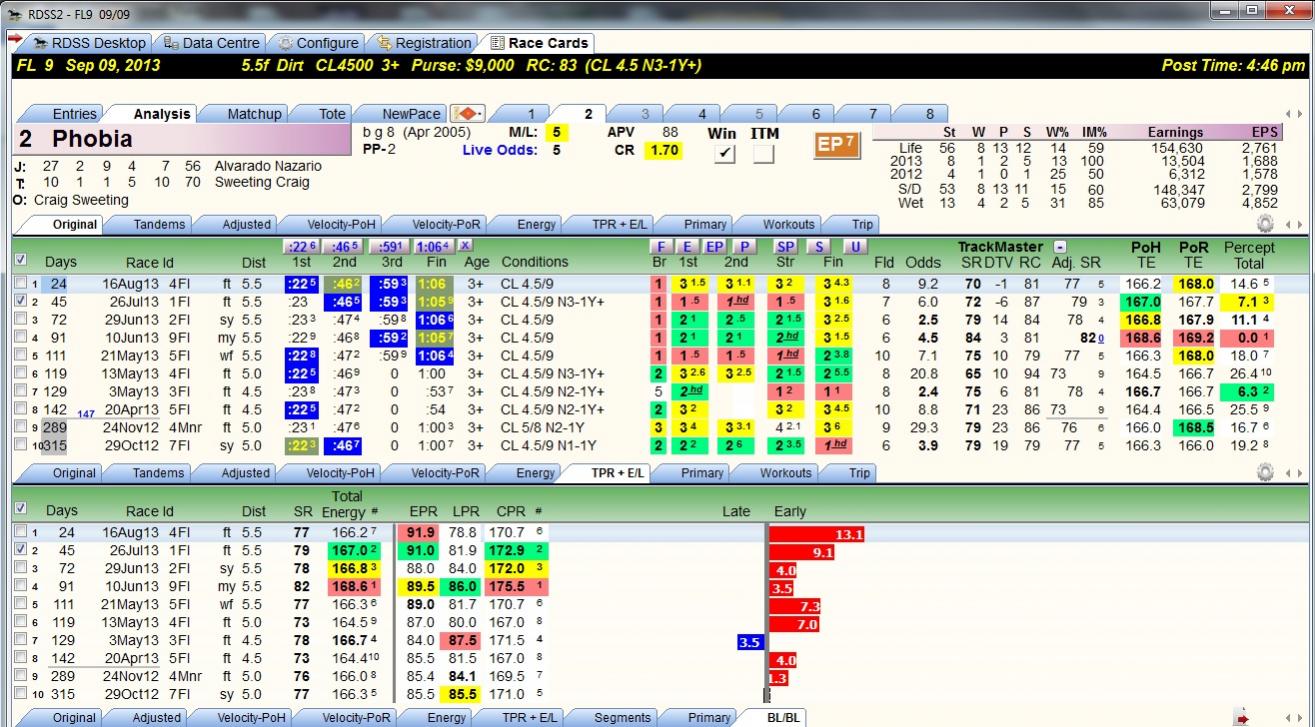Click the U running-style filter button
This screenshot has width=1315, height=727.
click(855, 246)
